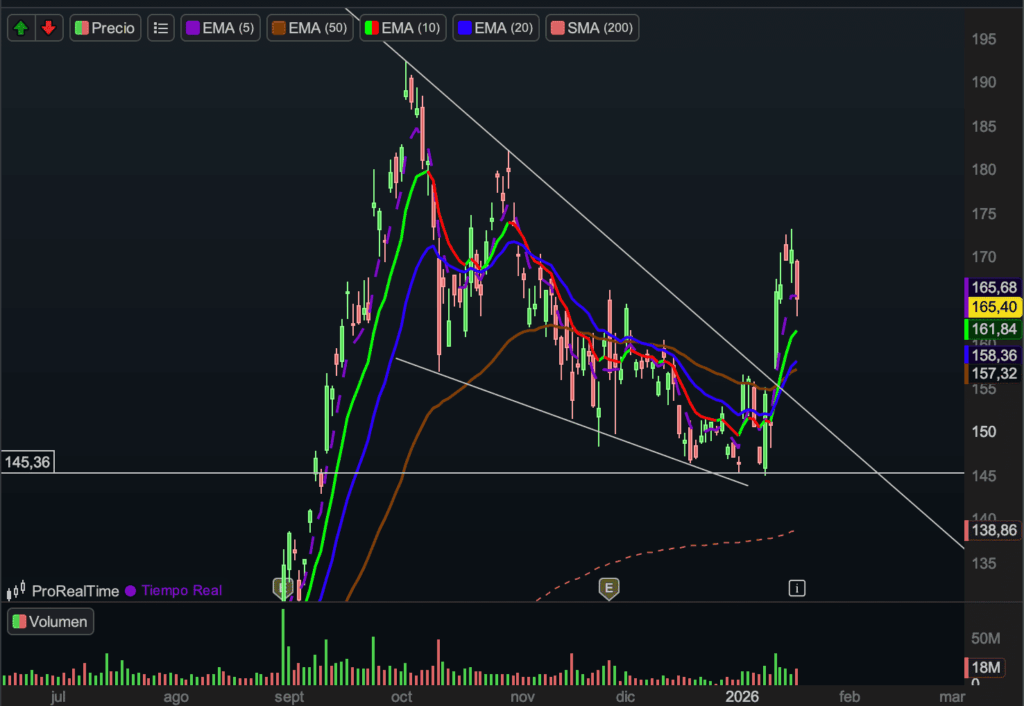Select the EMA (20) indicator label

tap(496, 28)
